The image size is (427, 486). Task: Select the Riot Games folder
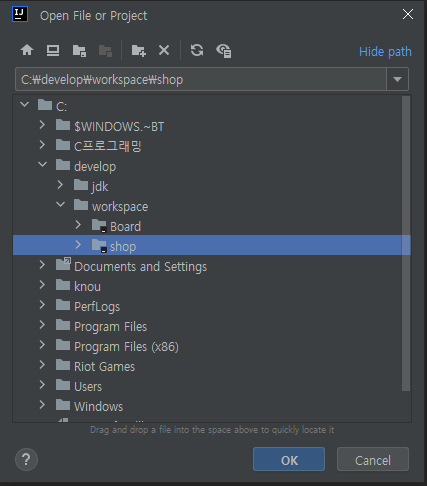click(x=104, y=367)
